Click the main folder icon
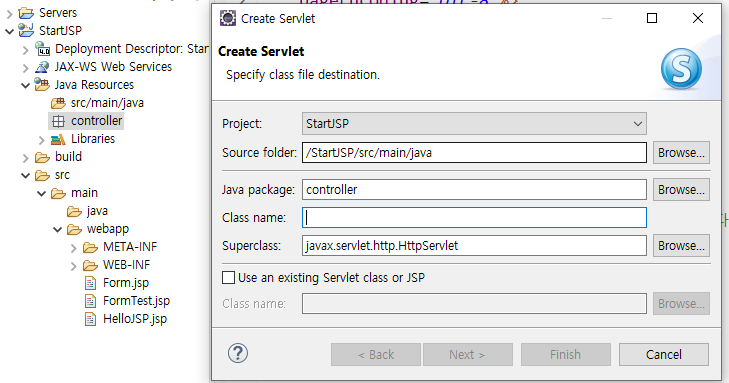 [58, 193]
